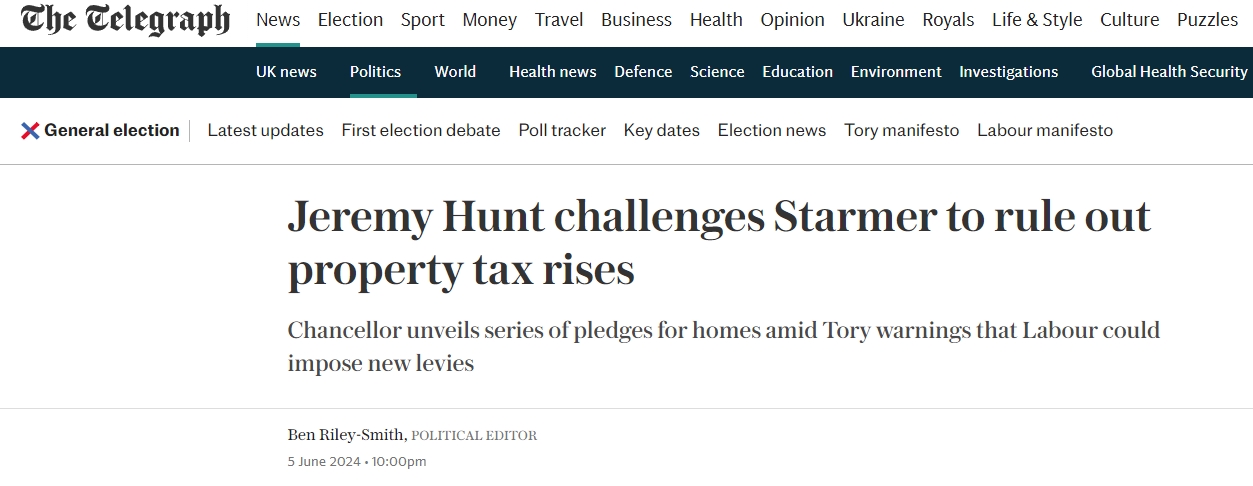Open the Poll tracker link

(x=562, y=130)
